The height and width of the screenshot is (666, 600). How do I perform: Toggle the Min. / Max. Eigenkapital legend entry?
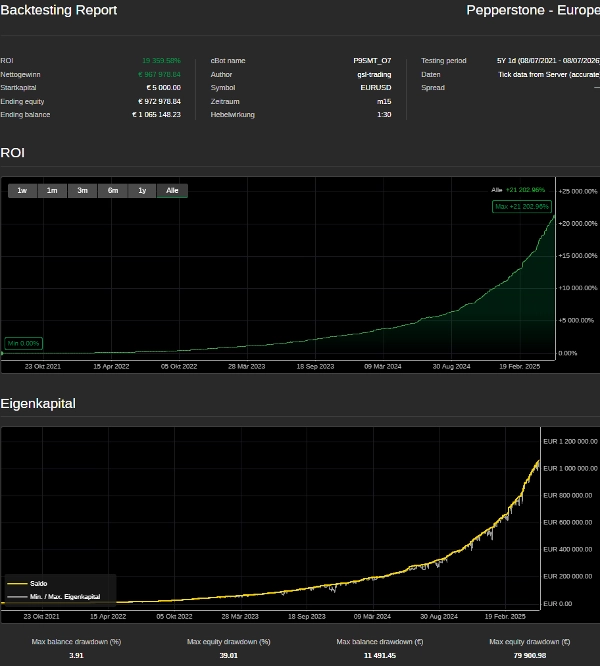point(54,597)
